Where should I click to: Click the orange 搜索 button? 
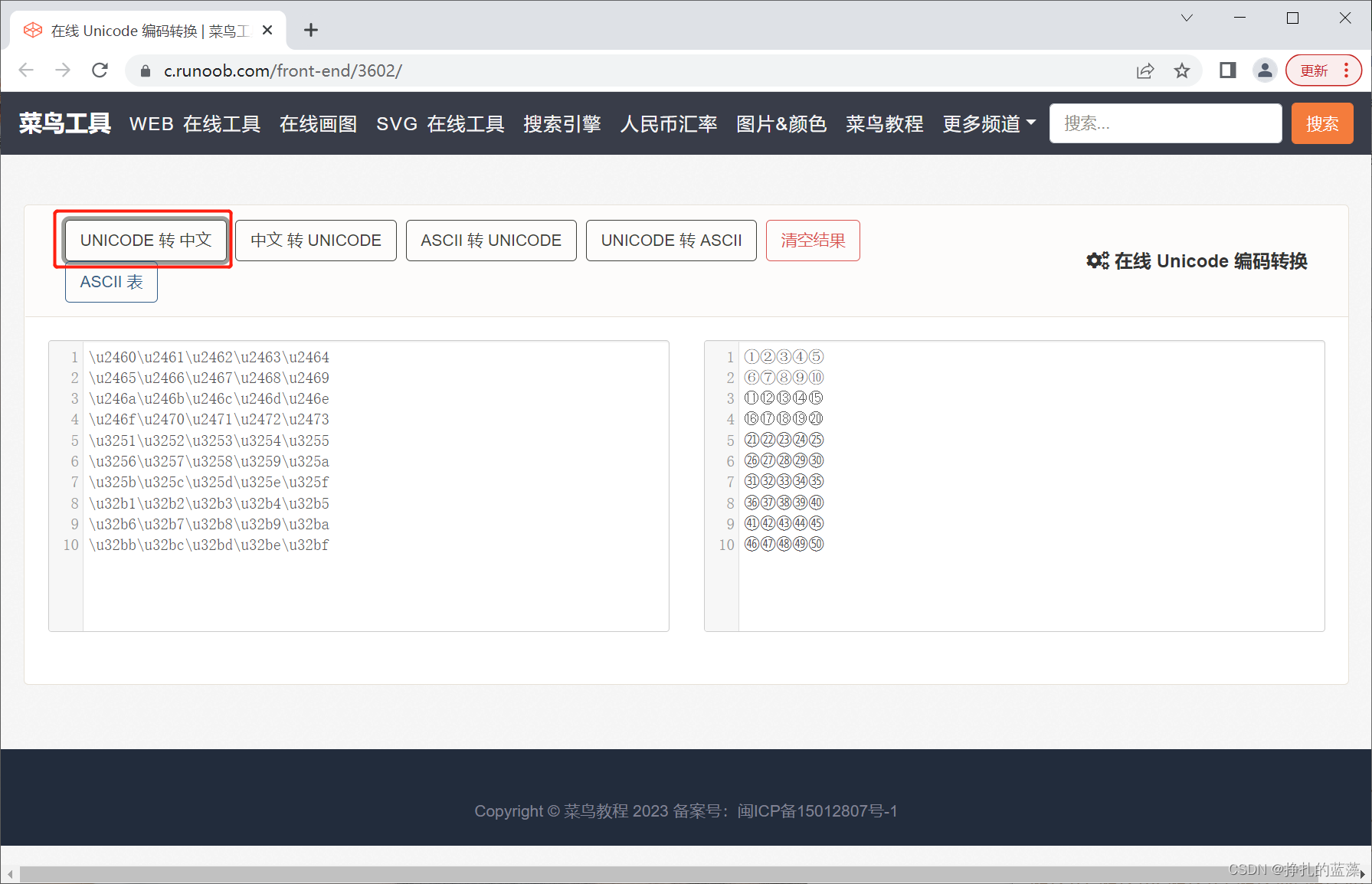(x=1322, y=123)
